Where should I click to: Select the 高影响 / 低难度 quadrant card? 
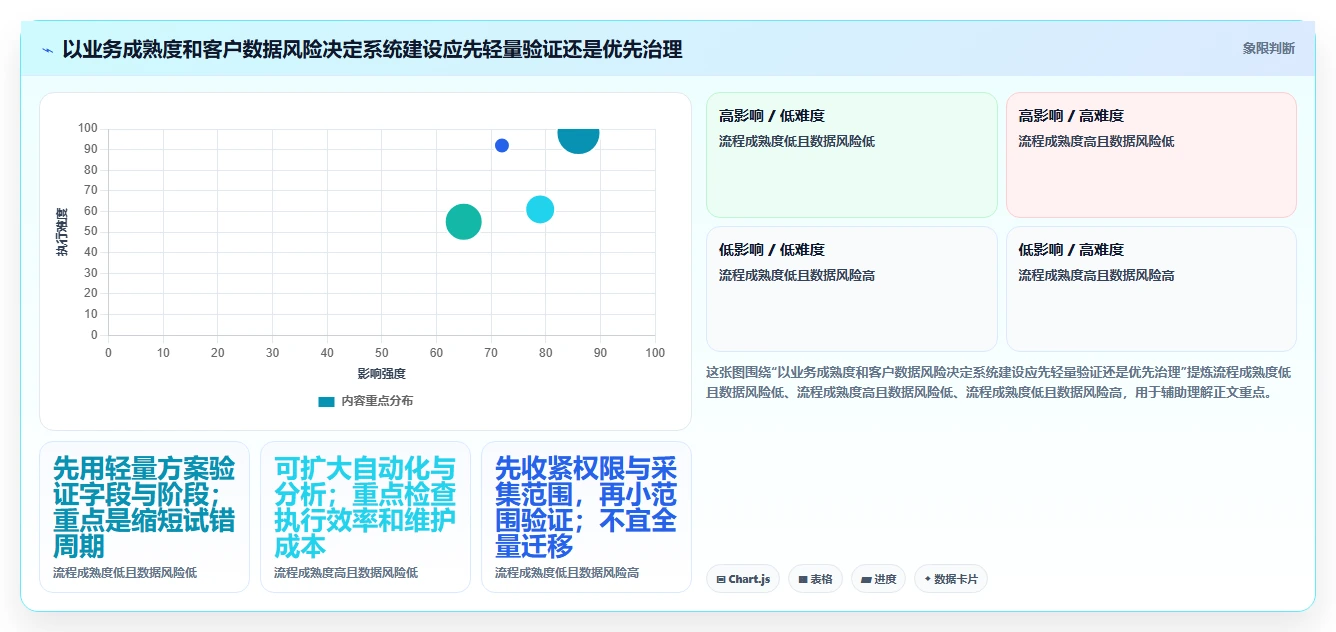852,155
